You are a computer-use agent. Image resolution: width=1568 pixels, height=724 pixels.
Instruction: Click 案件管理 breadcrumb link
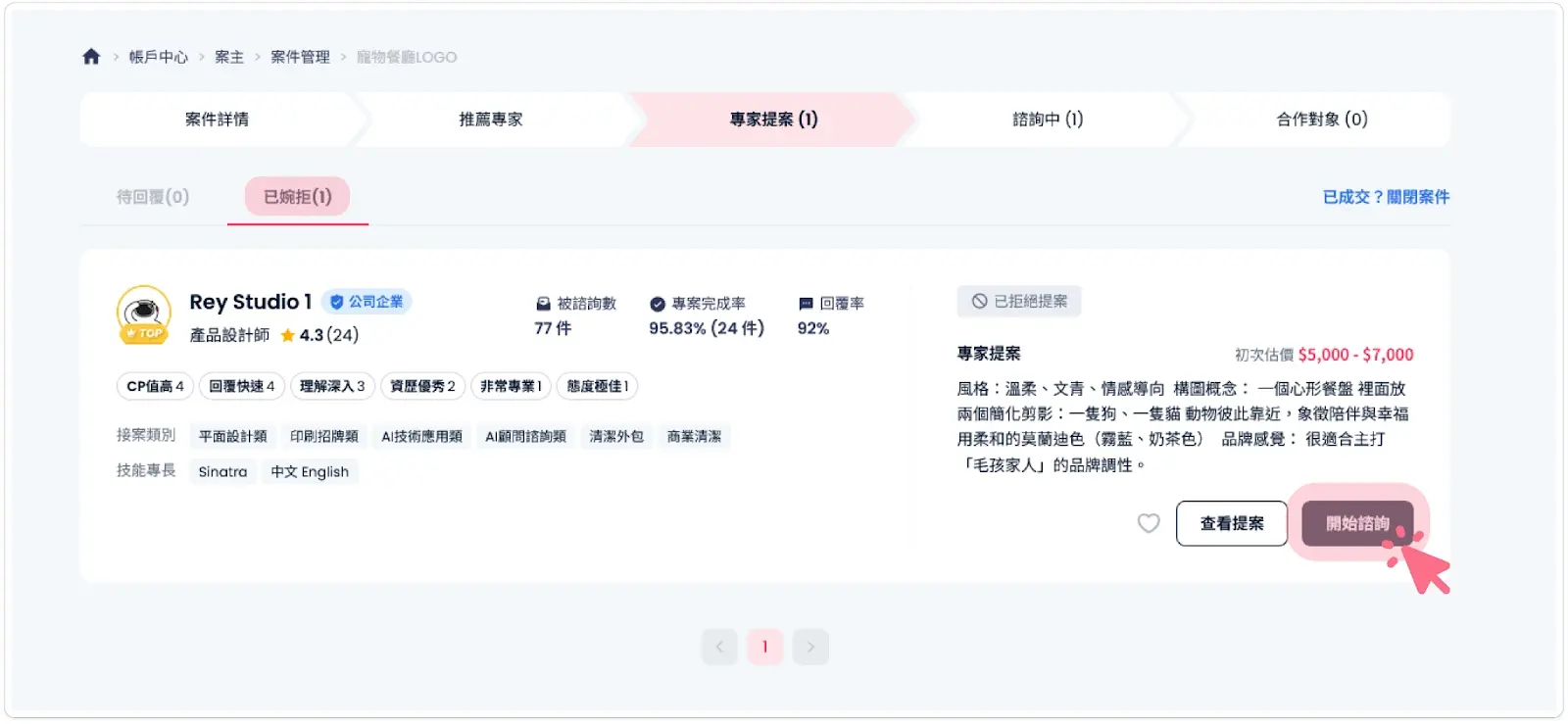(300, 57)
